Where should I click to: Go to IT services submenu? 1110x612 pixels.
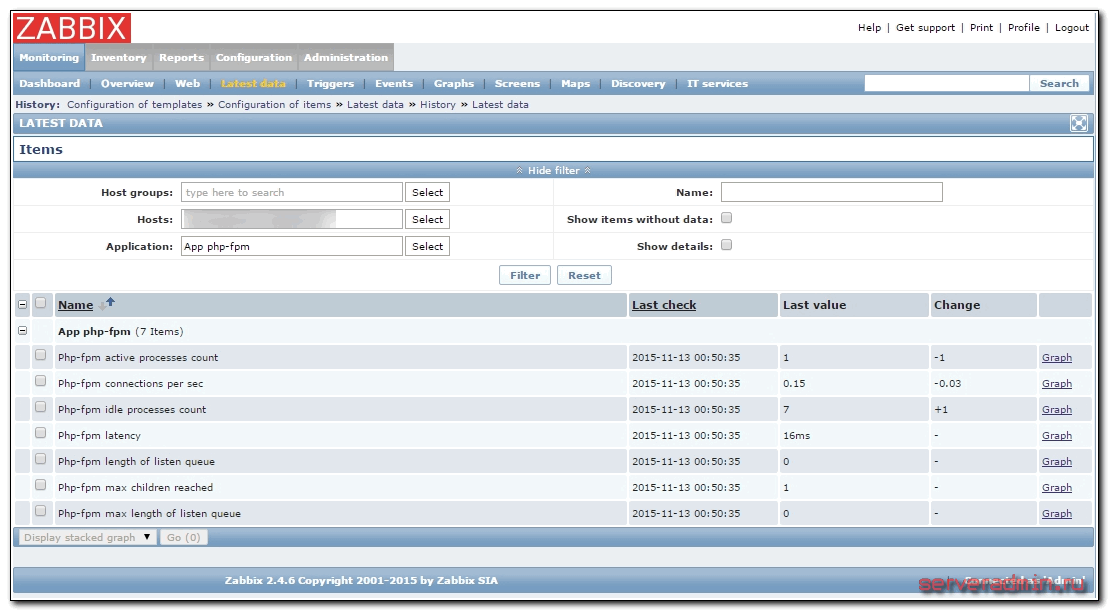point(717,83)
